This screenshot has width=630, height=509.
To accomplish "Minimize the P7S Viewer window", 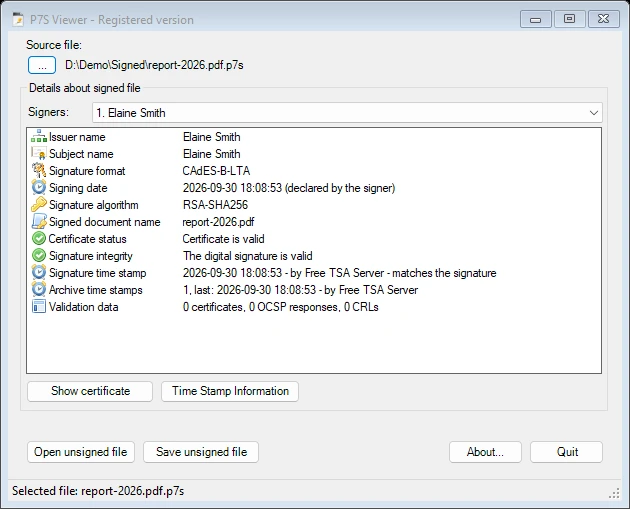I will [x=535, y=19].
